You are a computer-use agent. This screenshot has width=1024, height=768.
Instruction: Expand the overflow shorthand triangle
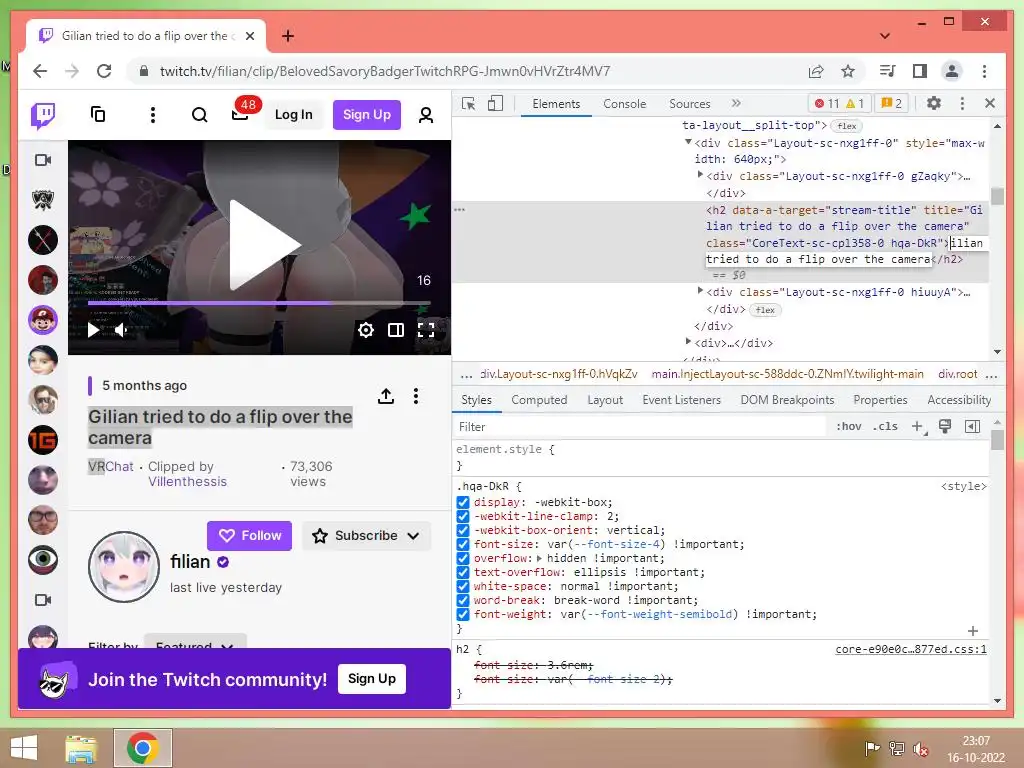pos(539,558)
